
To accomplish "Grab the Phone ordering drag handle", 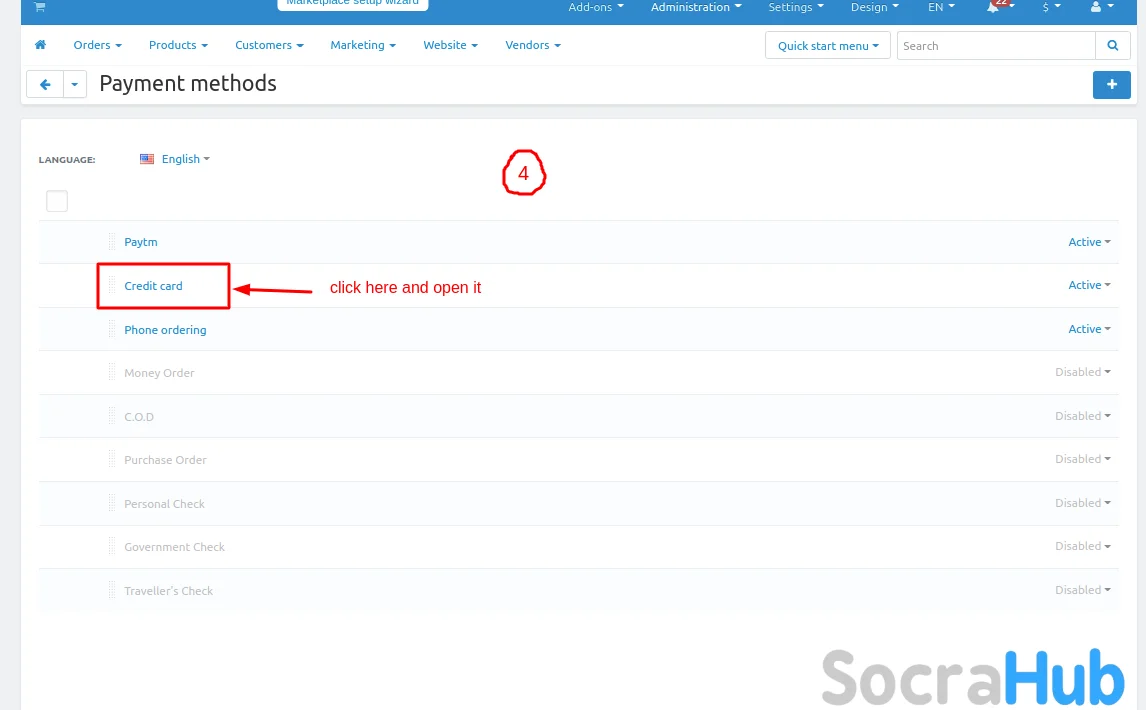I will (112, 330).
